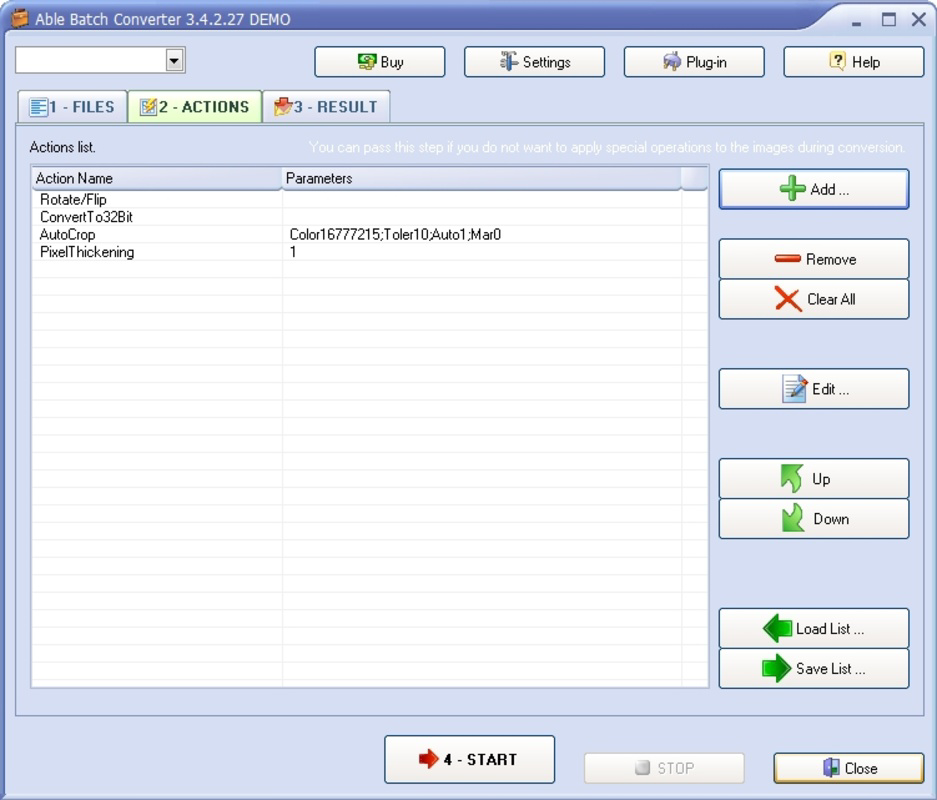This screenshot has width=937, height=800.
Task: Open the Settings dialog
Action: 534,62
